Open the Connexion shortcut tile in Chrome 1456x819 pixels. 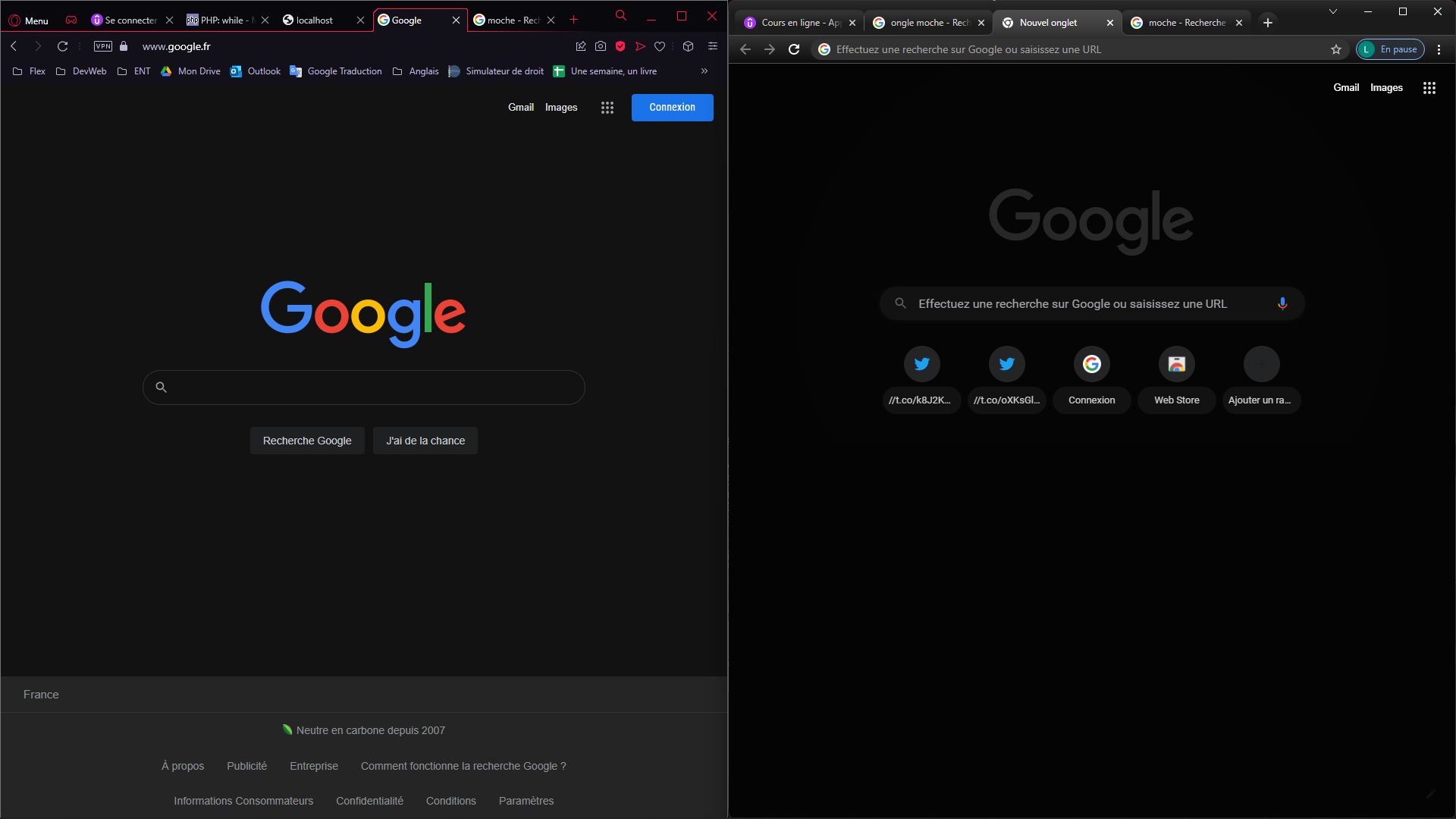pos(1092,379)
